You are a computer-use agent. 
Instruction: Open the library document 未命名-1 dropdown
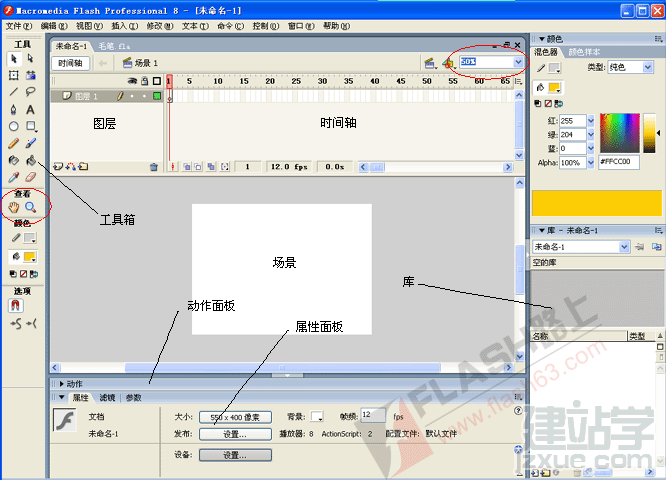624,247
